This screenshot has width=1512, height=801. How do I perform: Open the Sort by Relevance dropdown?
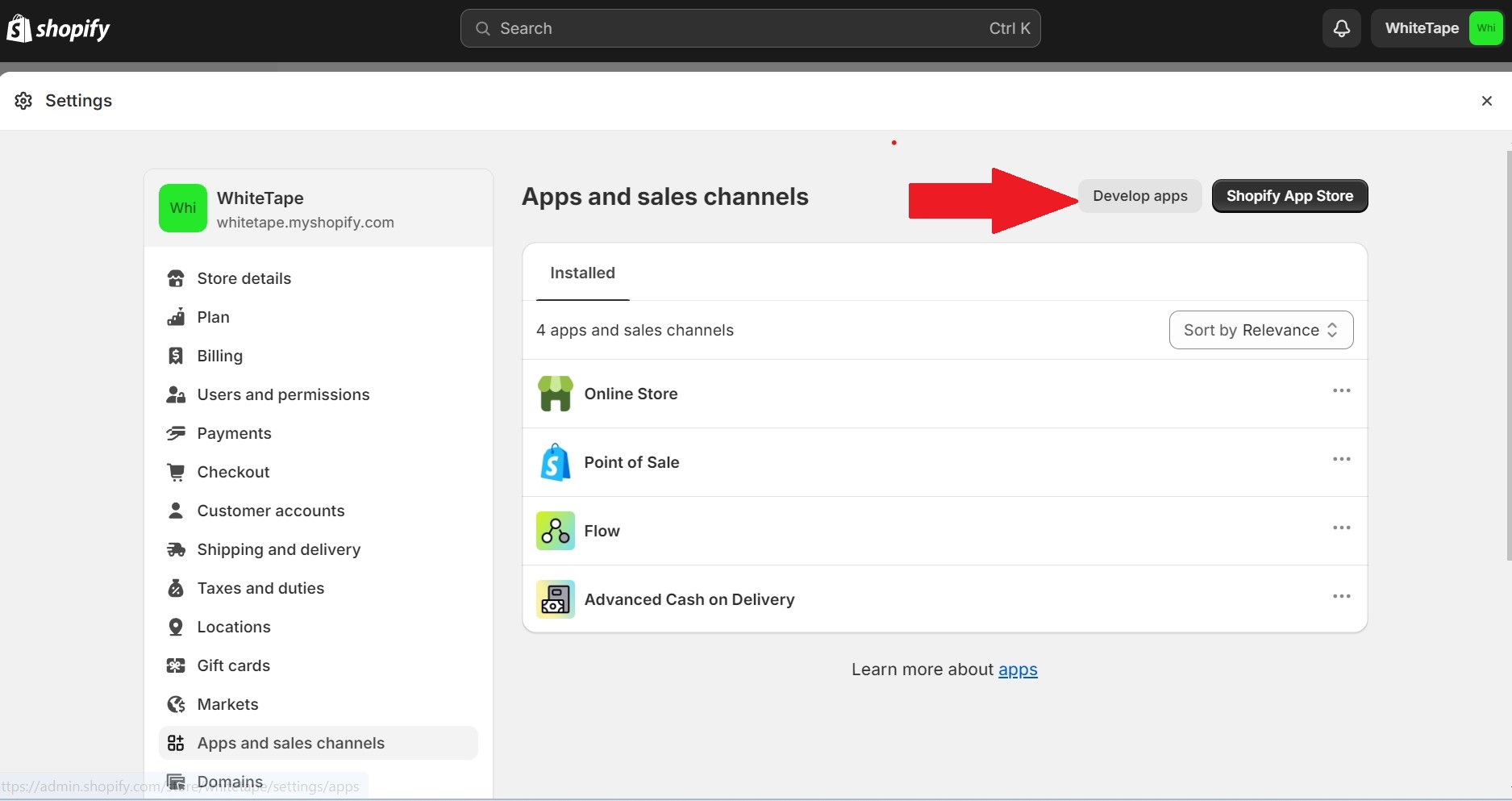[1261, 330]
